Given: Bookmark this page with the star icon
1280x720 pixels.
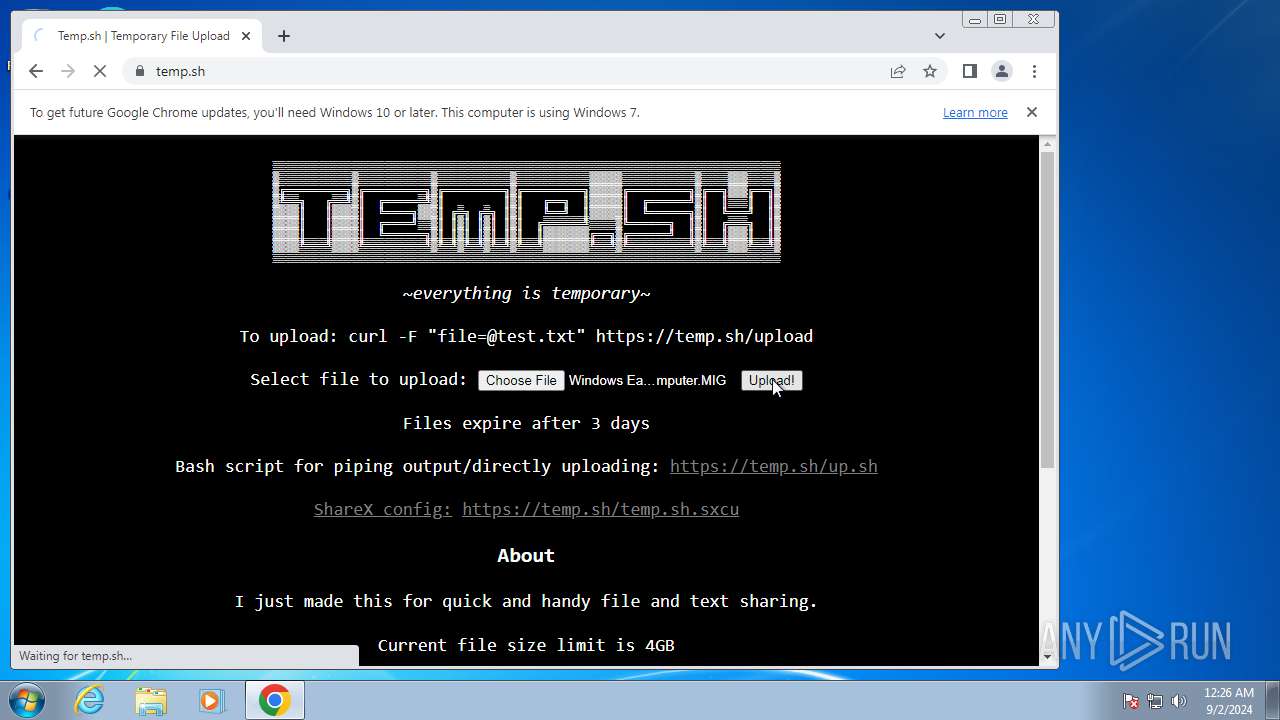Looking at the screenshot, I should 930,71.
